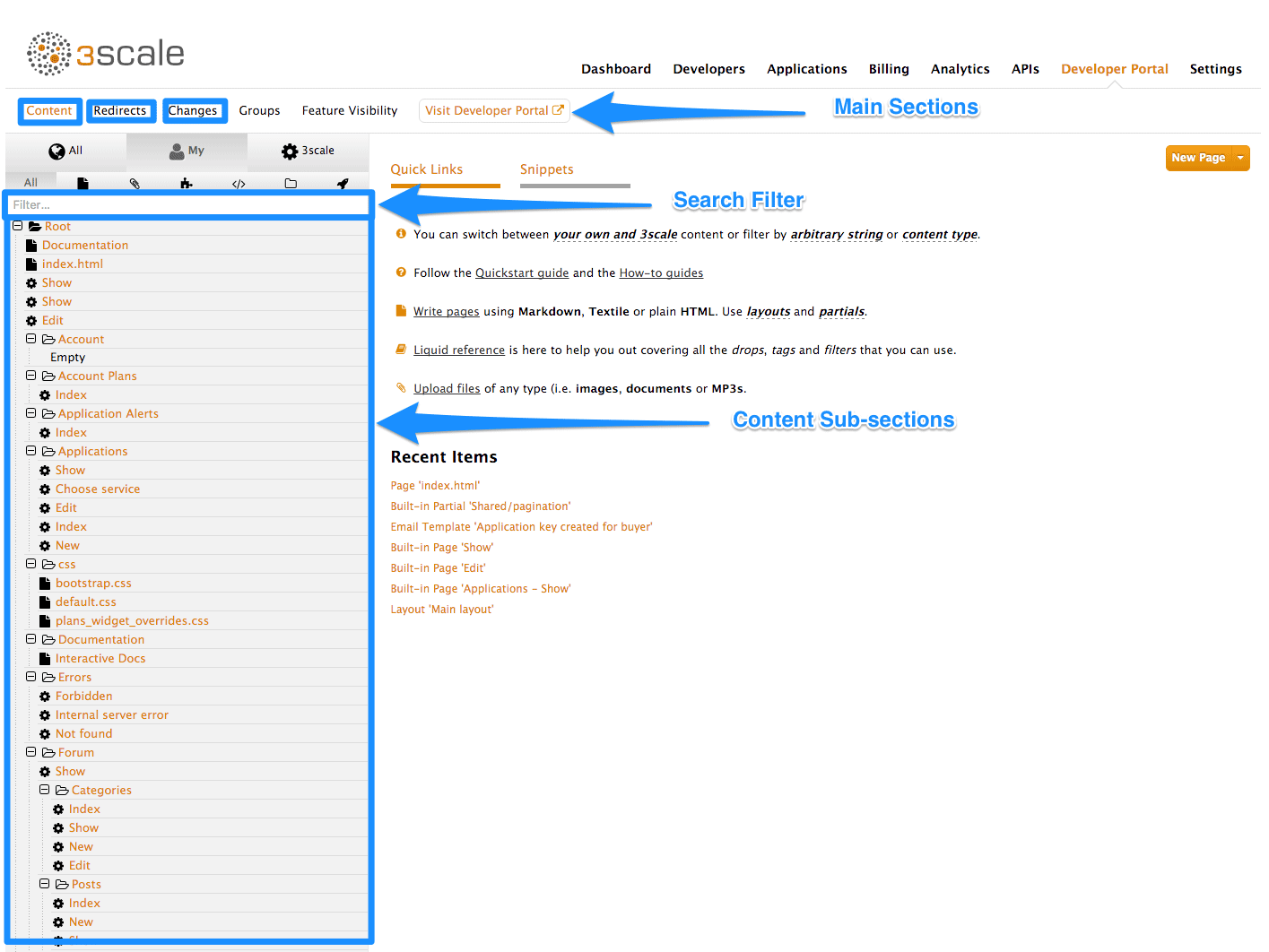Open recent Built-in Page 'Applications - Show'
The width and height of the screenshot is (1269, 952).
point(481,589)
